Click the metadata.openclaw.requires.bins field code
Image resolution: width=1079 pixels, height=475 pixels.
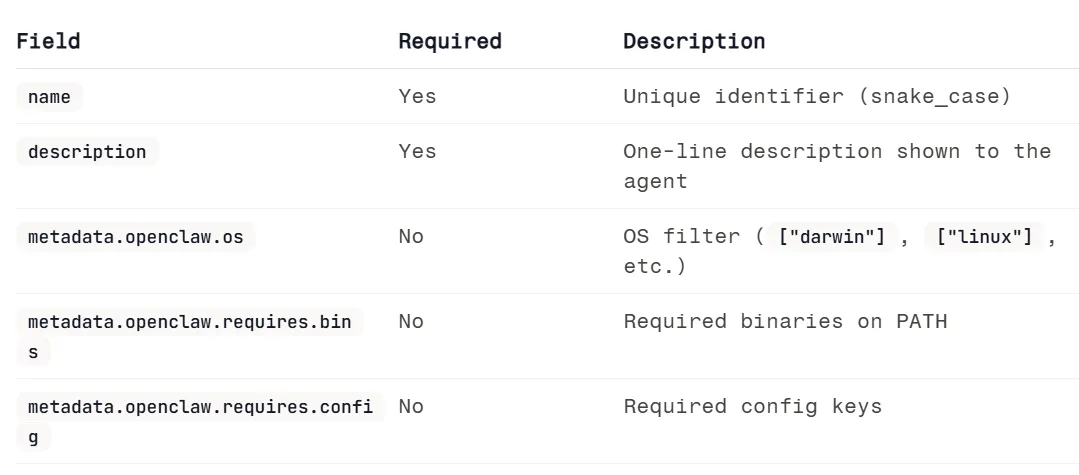coord(189,322)
